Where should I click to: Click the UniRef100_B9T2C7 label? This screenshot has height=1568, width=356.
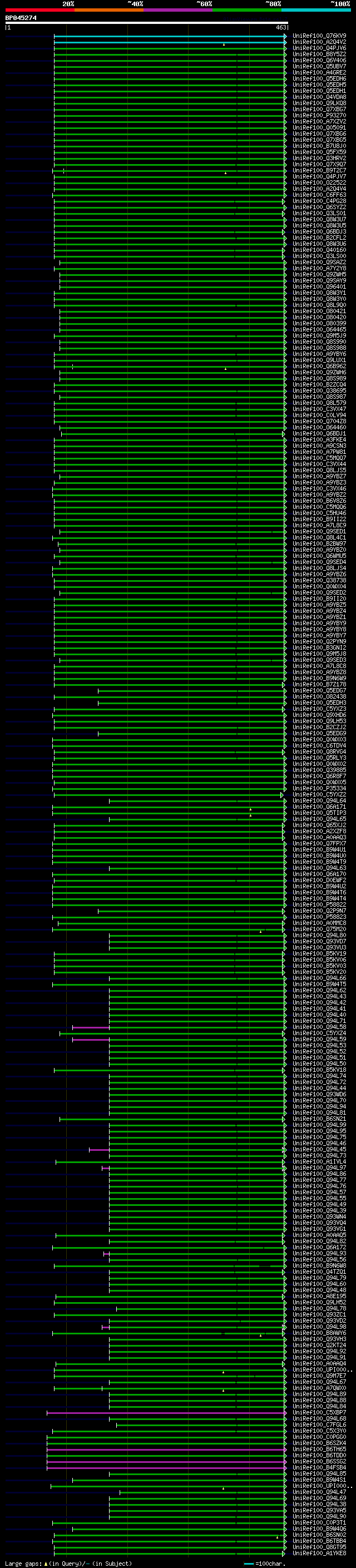(x=319, y=170)
